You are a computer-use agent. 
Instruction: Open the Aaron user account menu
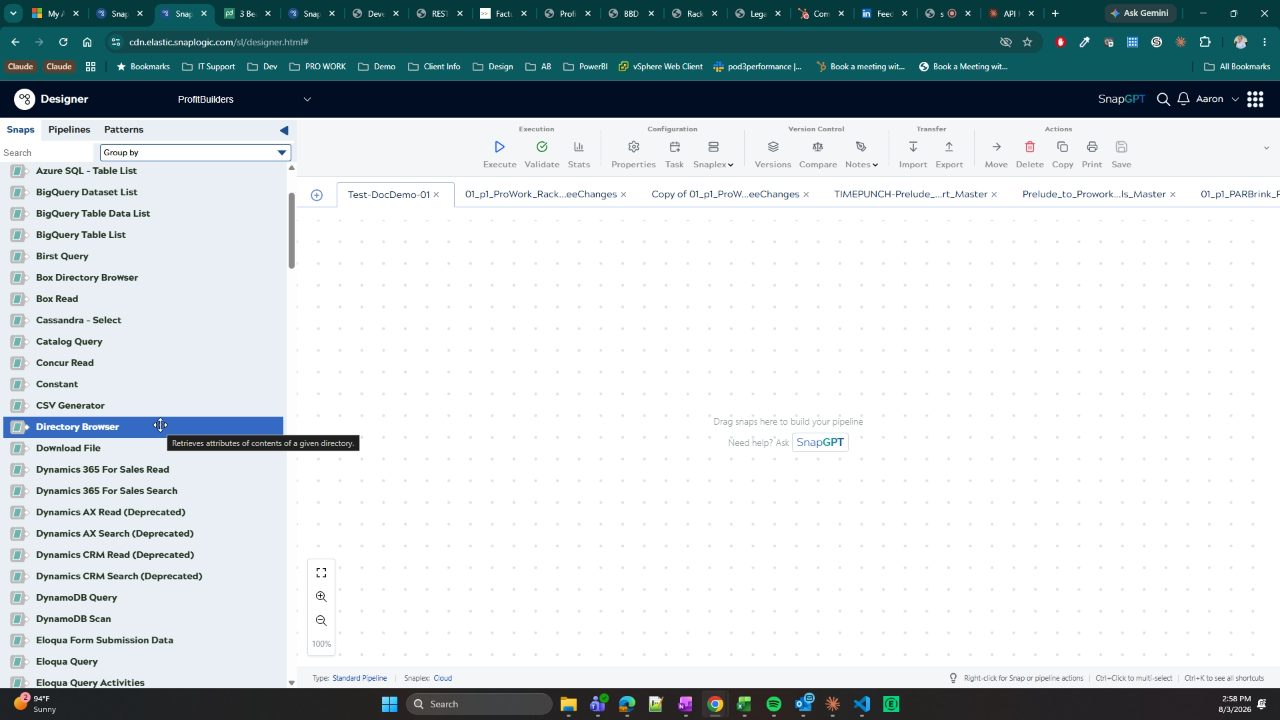1217,99
